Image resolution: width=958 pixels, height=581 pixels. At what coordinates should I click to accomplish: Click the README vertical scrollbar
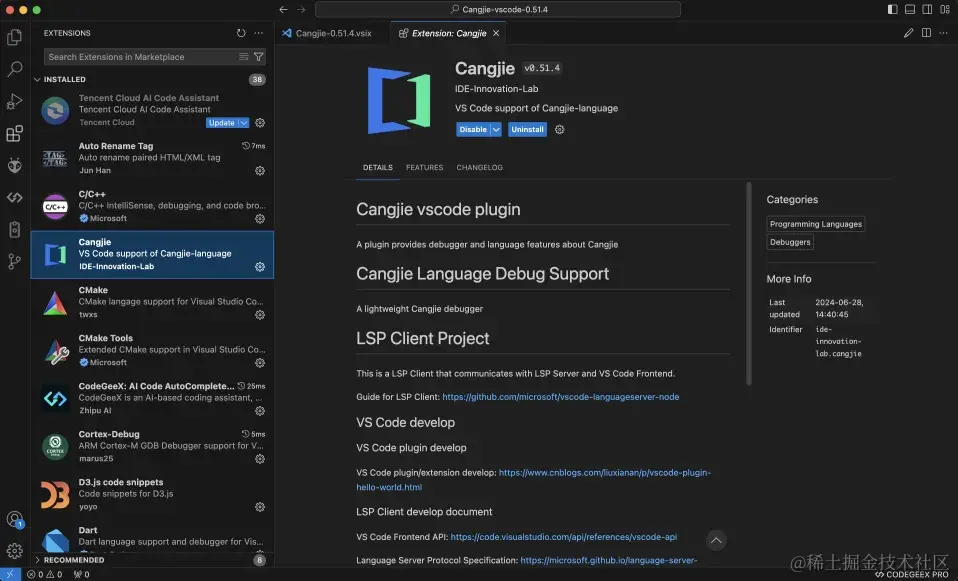pyautogui.click(x=749, y=284)
